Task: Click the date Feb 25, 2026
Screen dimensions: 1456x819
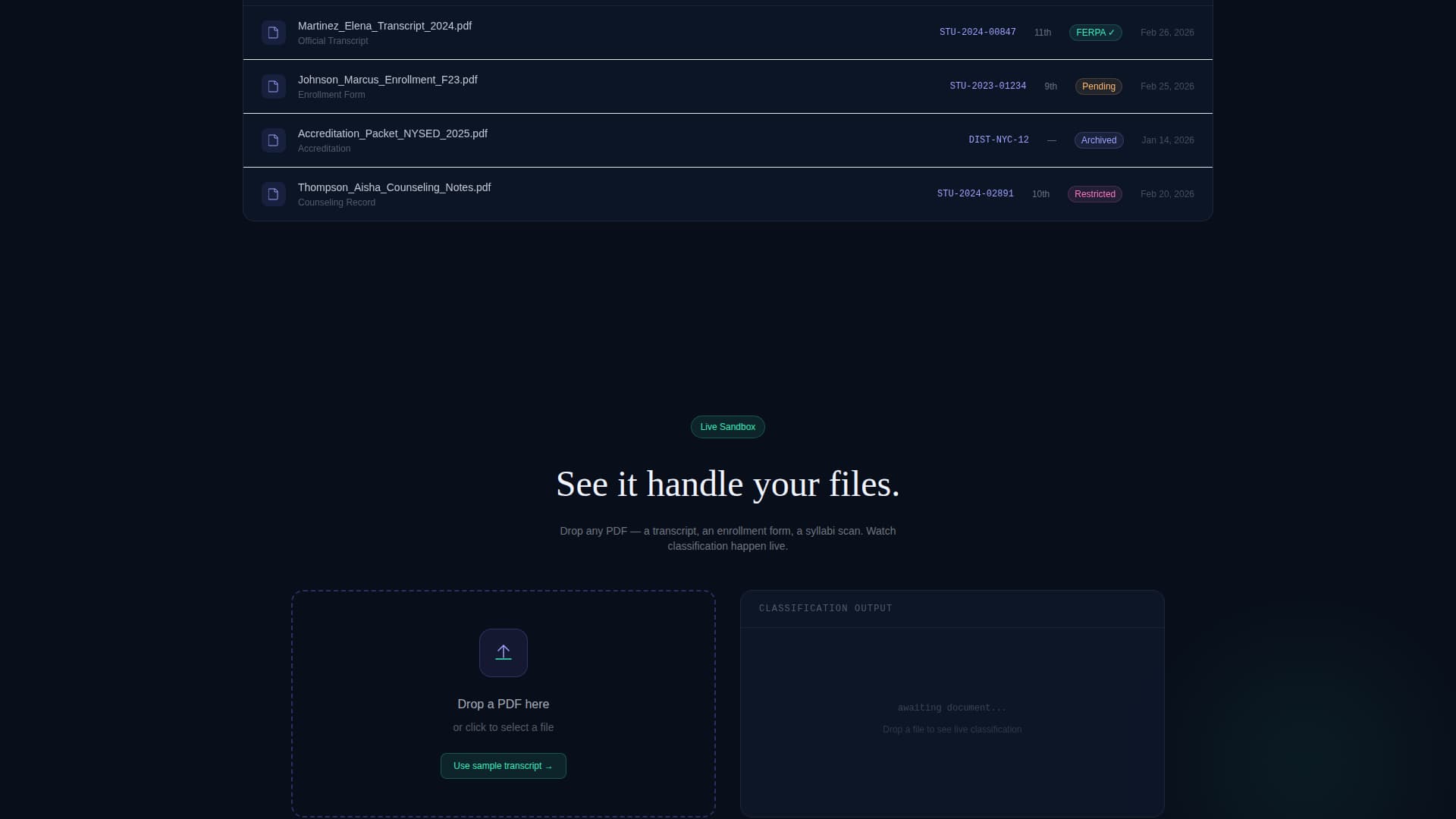Action: click(x=1167, y=86)
